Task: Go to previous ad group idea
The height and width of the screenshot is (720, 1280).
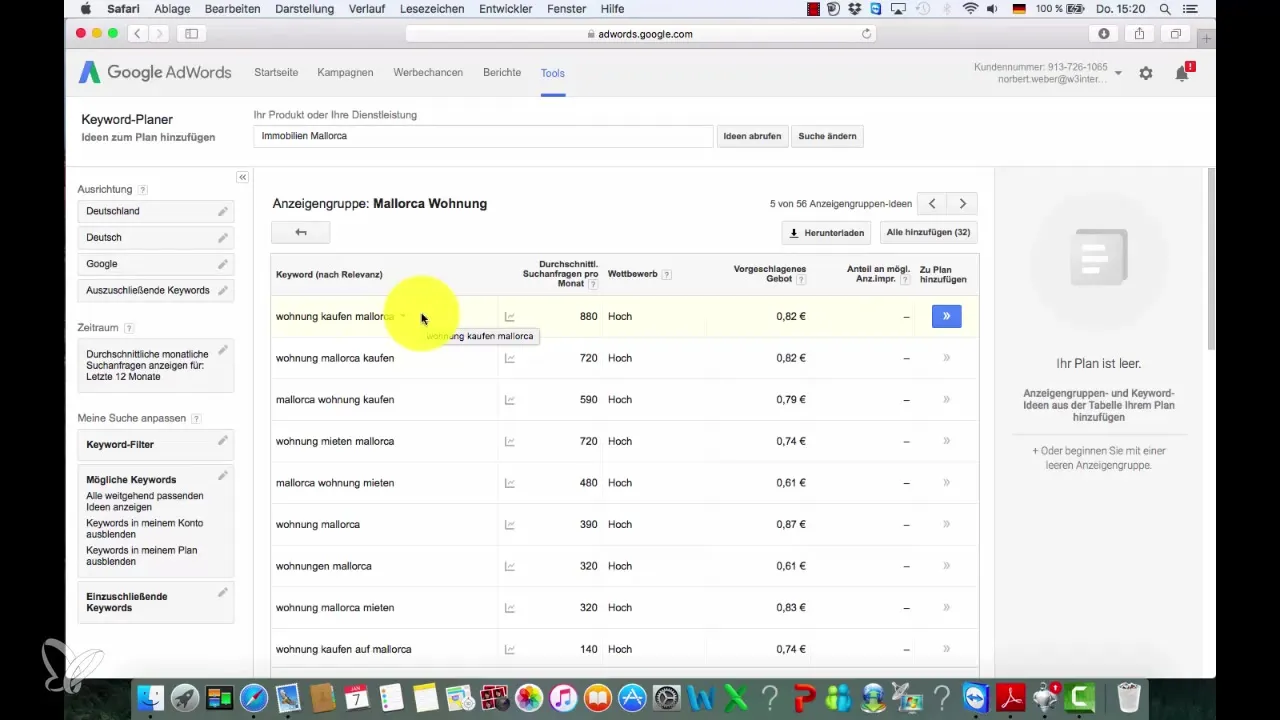Action: [x=932, y=204]
